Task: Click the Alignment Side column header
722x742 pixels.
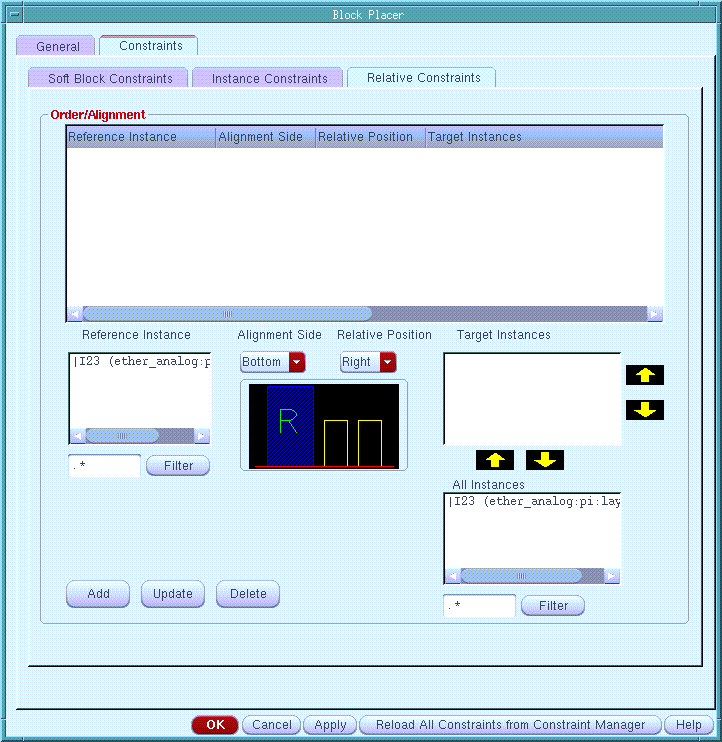Action: 265,137
